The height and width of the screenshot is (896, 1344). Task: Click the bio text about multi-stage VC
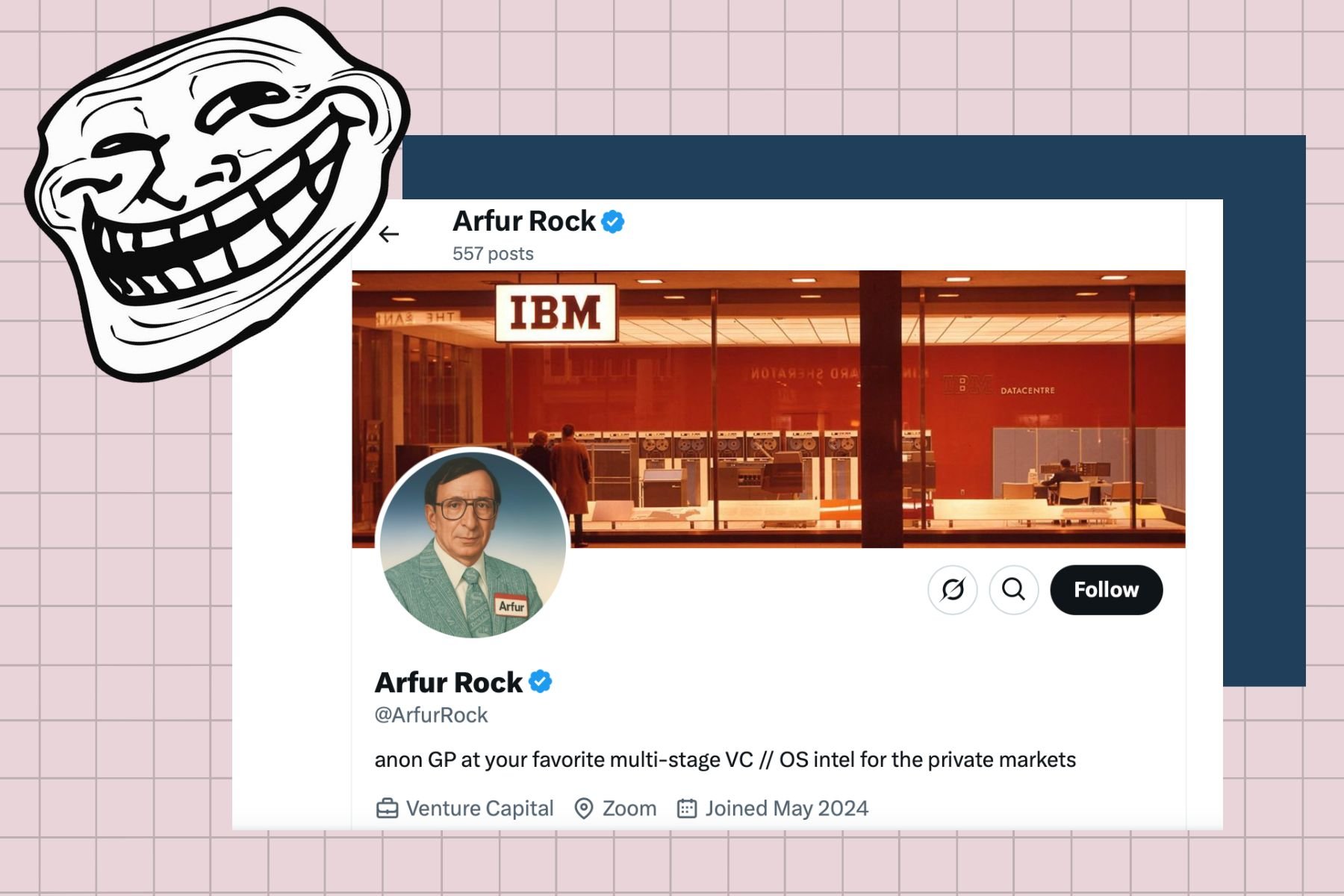coord(725,760)
